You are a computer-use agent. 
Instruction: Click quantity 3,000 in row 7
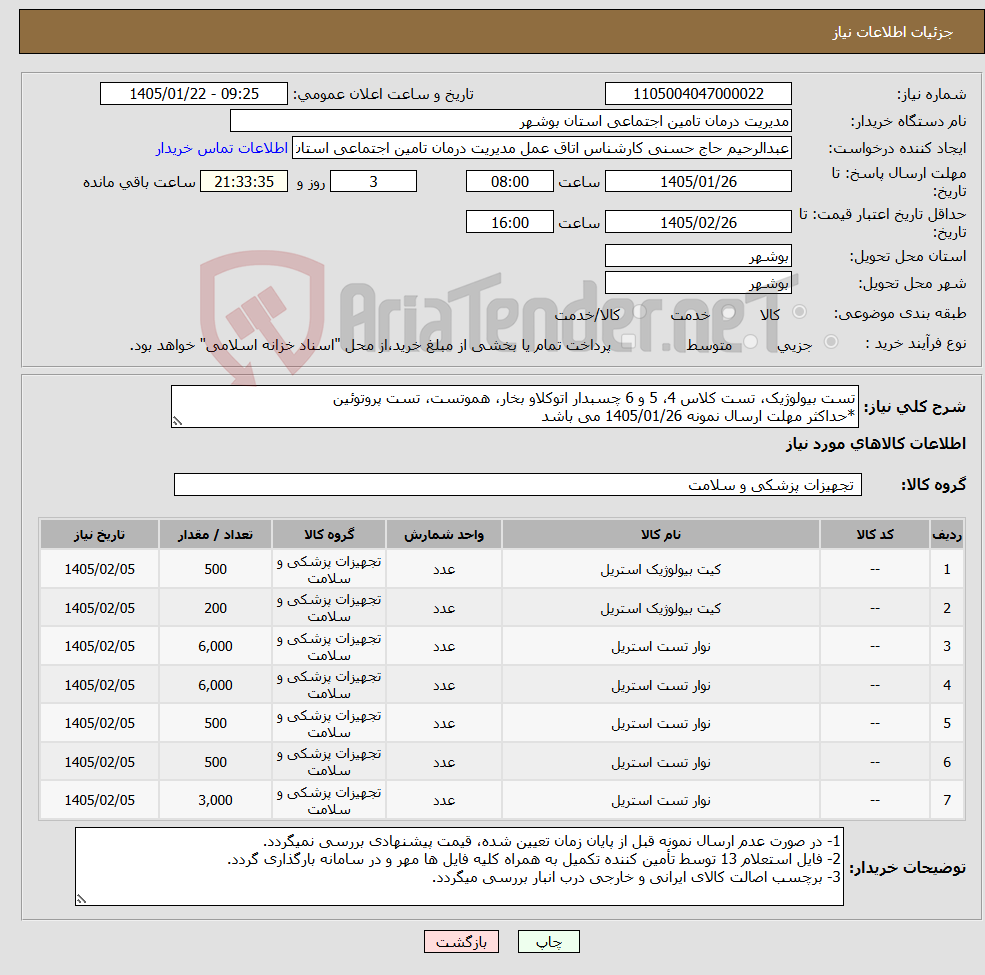pos(215,800)
